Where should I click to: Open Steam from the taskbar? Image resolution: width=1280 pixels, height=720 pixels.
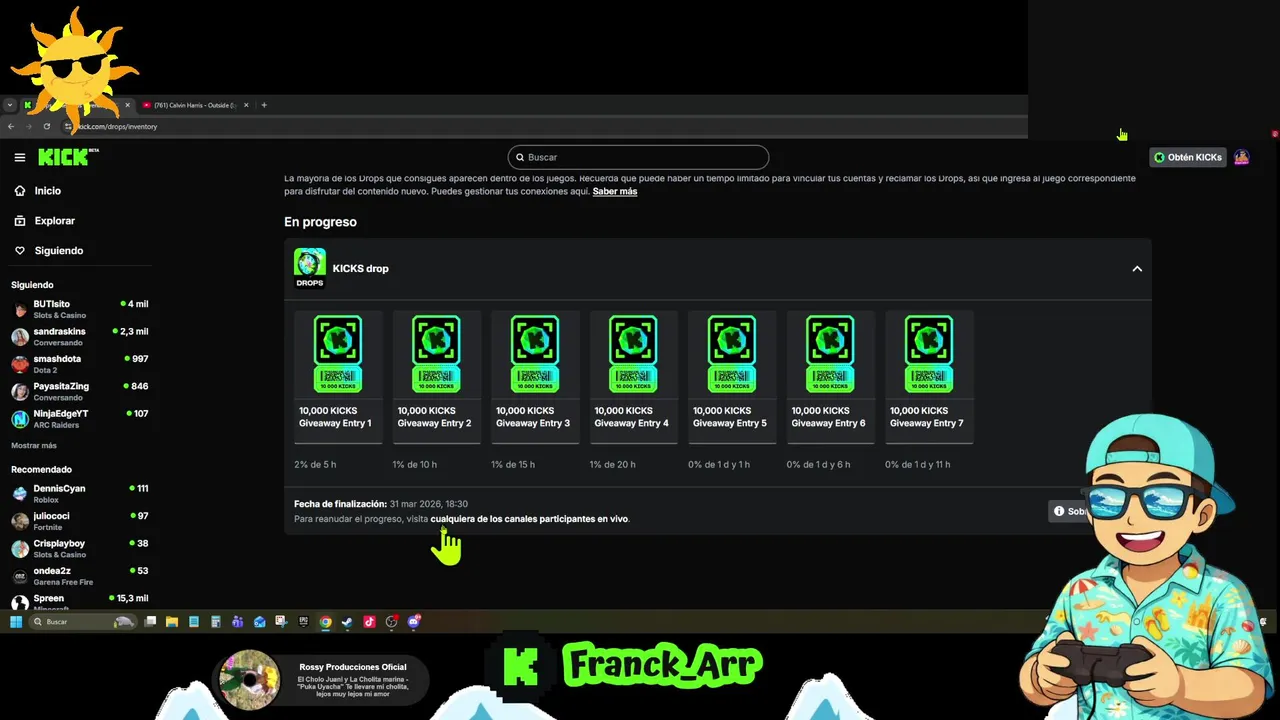(347, 622)
